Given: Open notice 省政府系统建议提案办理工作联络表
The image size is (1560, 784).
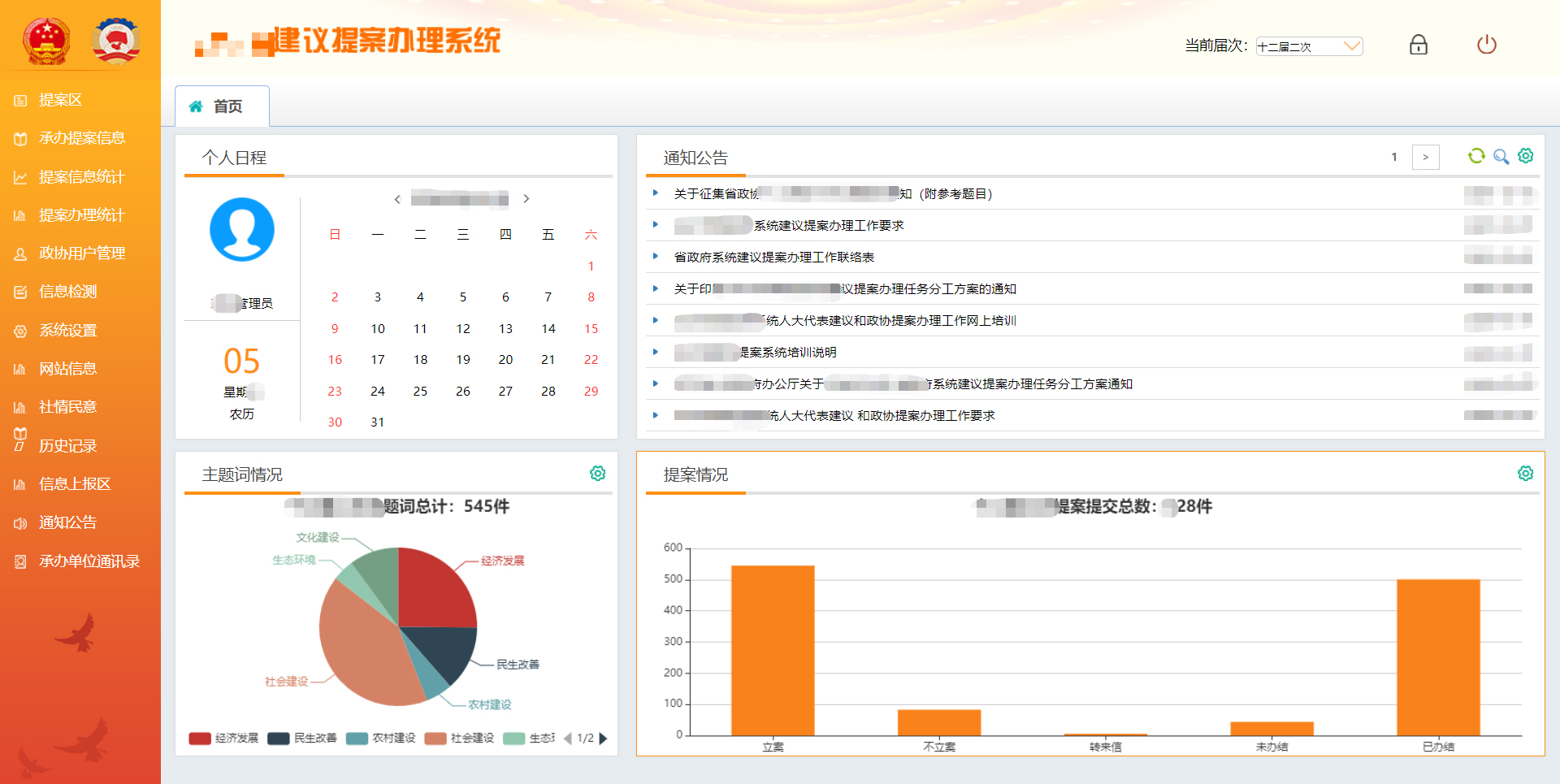Looking at the screenshot, I should click(x=773, y=258).
